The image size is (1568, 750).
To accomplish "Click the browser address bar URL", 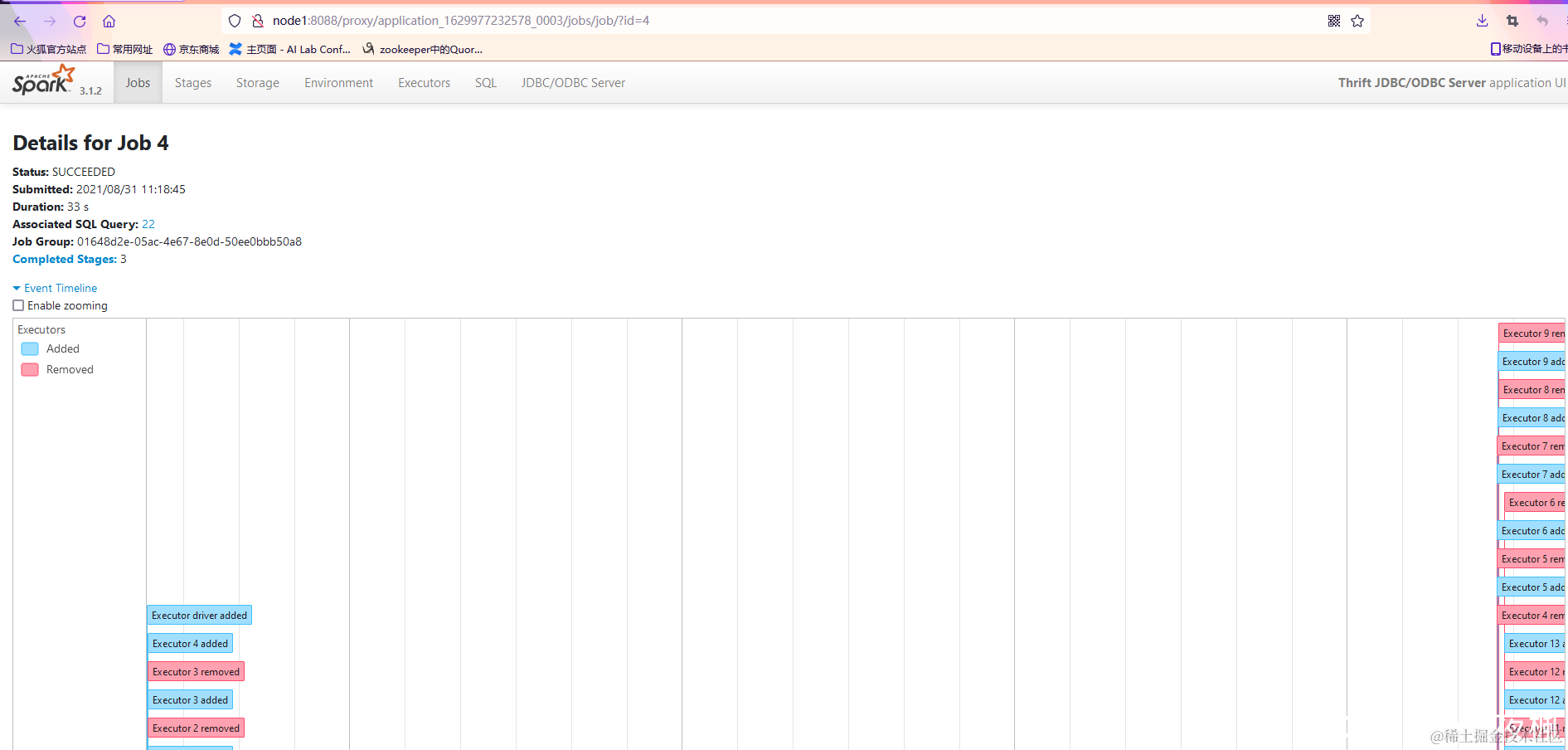I will click(461, 21).
